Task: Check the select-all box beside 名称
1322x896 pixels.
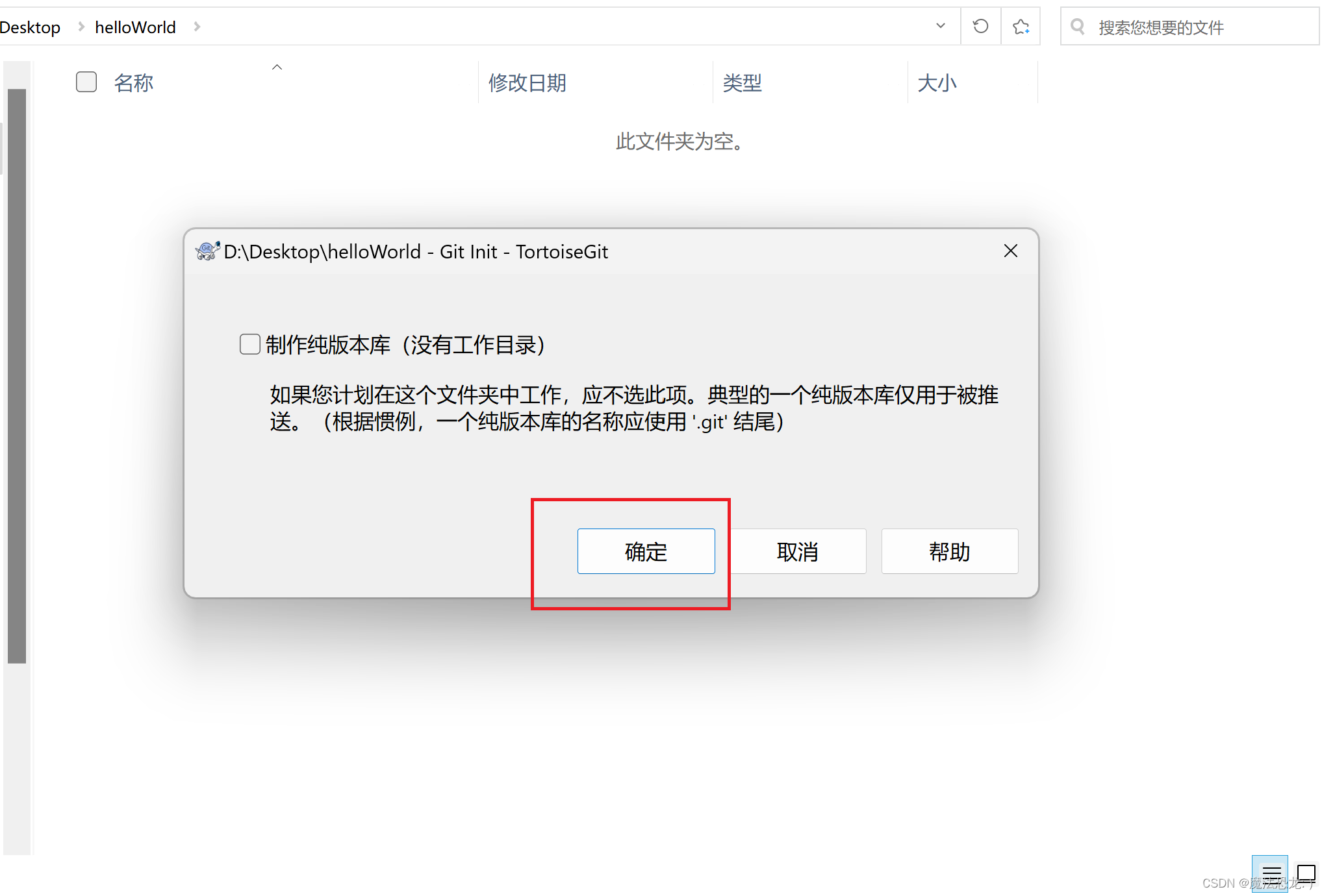Action: tap(86, 82)
